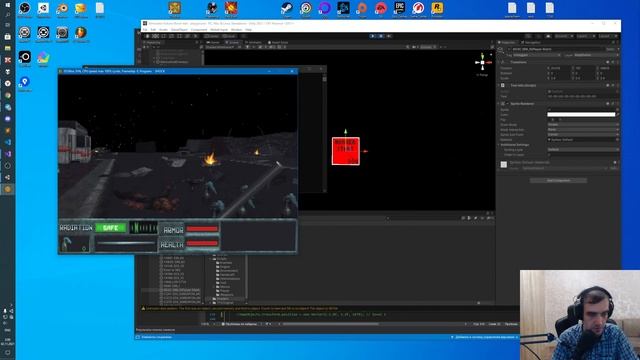Open the Tag dropdown in Inspector

(536, 55)
